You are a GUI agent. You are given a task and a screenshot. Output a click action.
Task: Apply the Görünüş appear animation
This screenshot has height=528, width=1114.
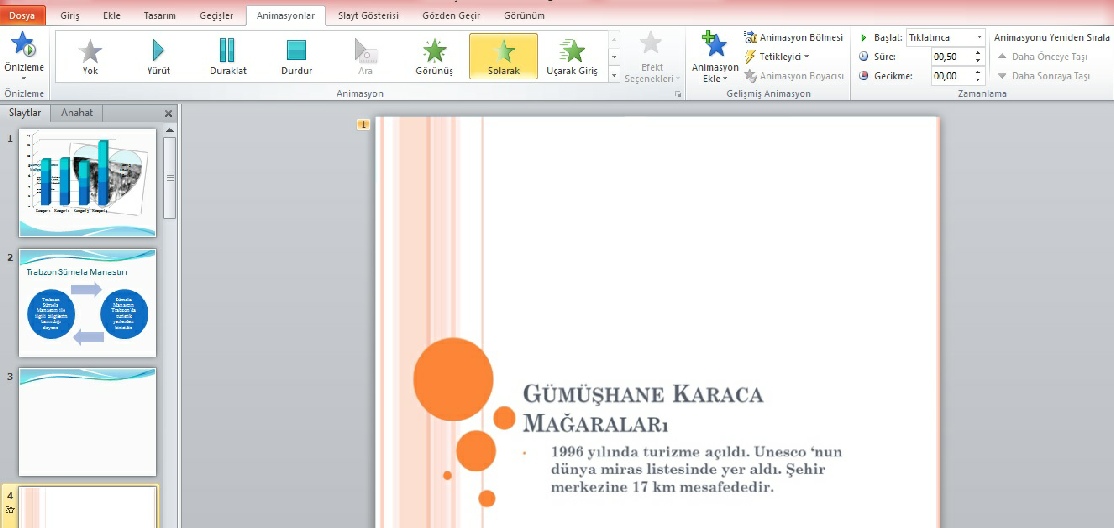[x=434, y=57]
